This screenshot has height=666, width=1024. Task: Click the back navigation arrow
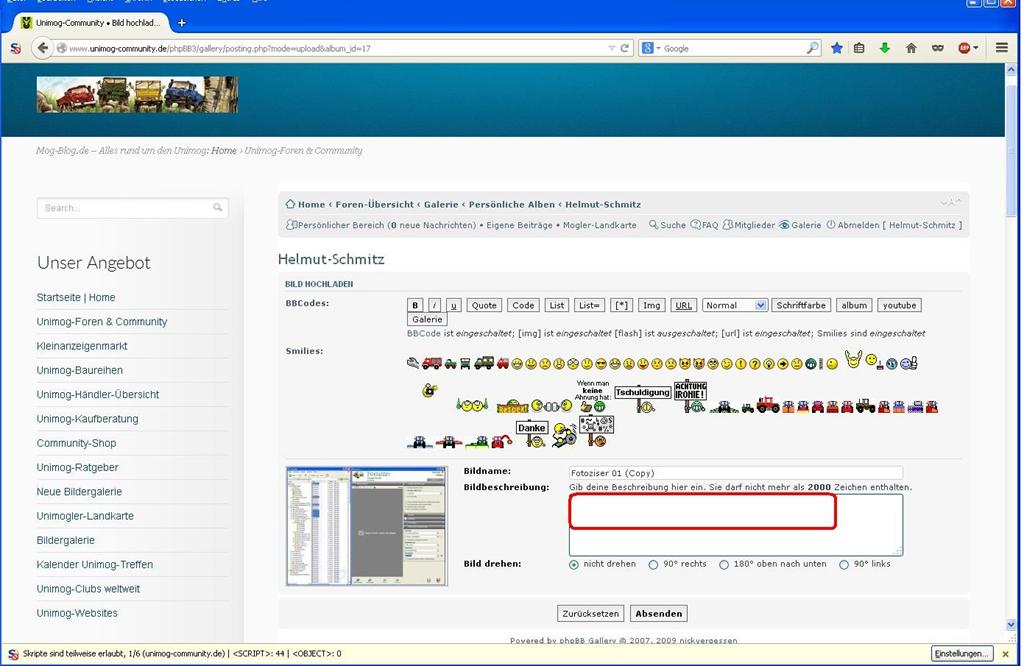click(x=42, y=48)
